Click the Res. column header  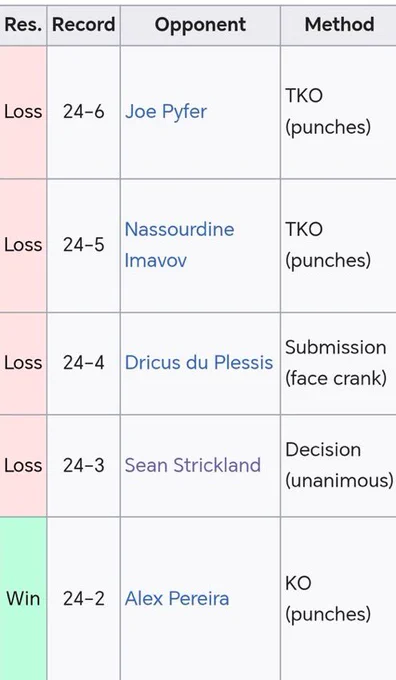(x=23, y=25)
